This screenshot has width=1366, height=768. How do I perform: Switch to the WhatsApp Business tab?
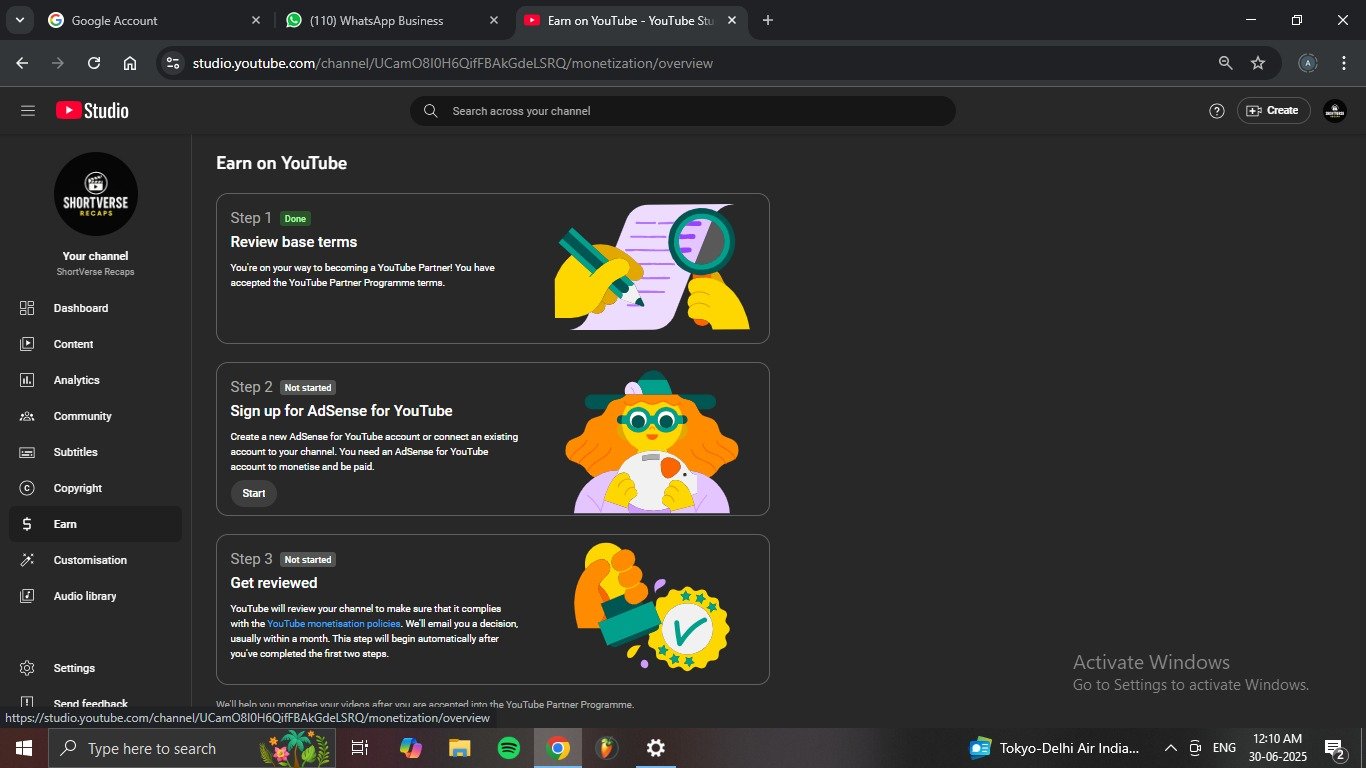[390, 20]
